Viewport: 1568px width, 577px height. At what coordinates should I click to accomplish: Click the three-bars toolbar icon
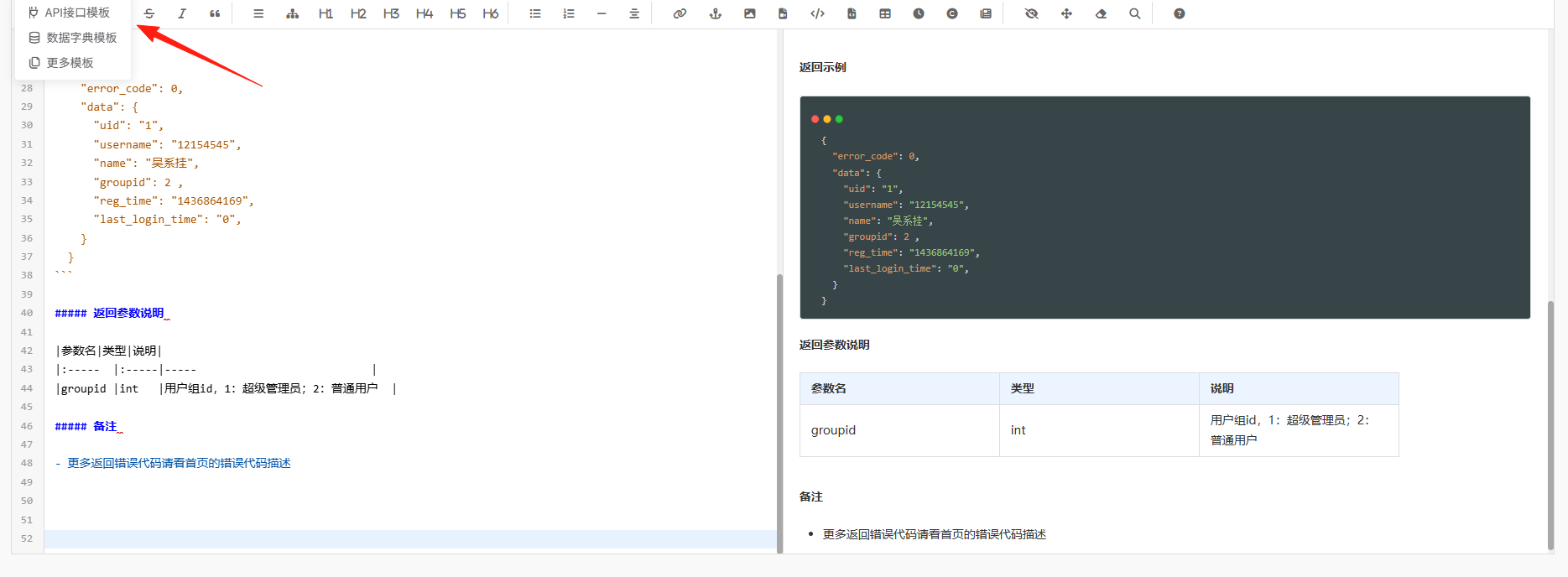[258, 13]
